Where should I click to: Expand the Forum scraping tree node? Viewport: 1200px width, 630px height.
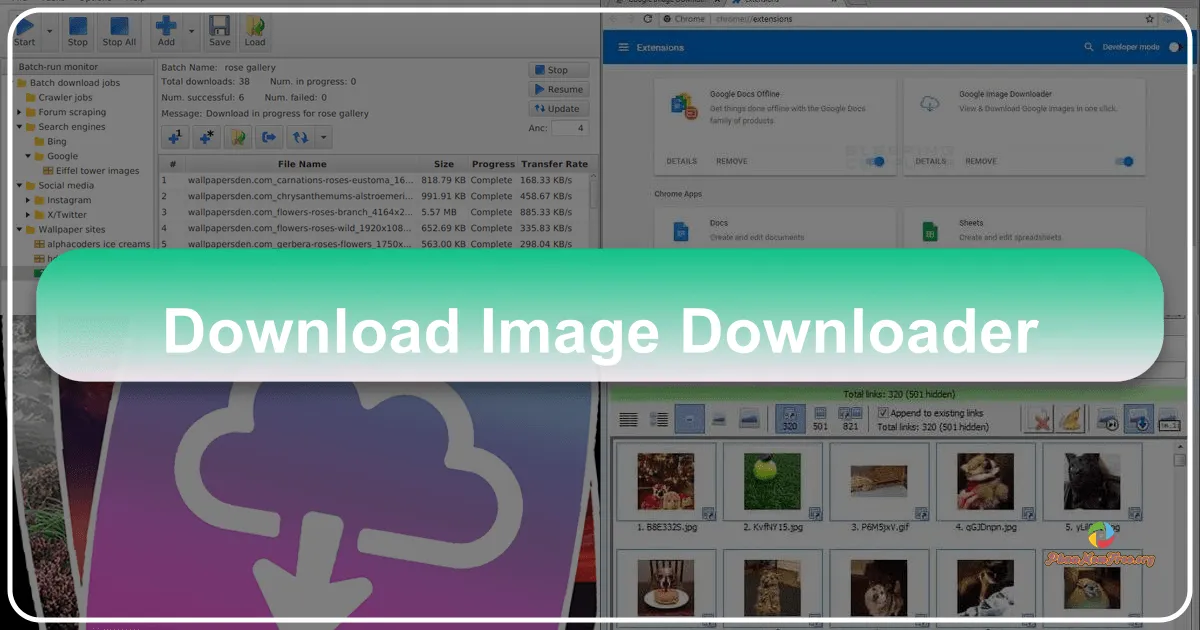[x=19, y=112]
